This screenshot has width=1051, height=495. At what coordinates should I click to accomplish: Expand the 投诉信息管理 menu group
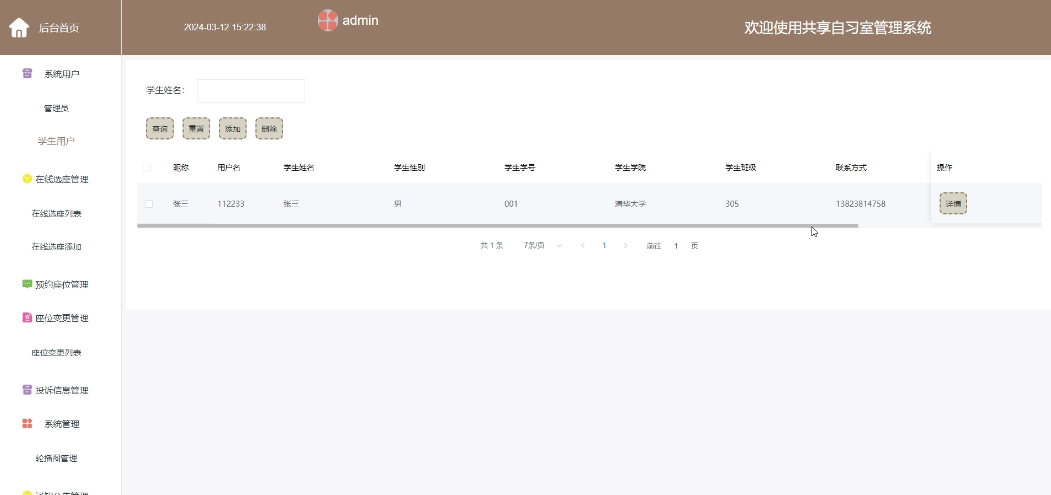pos(60,390)
